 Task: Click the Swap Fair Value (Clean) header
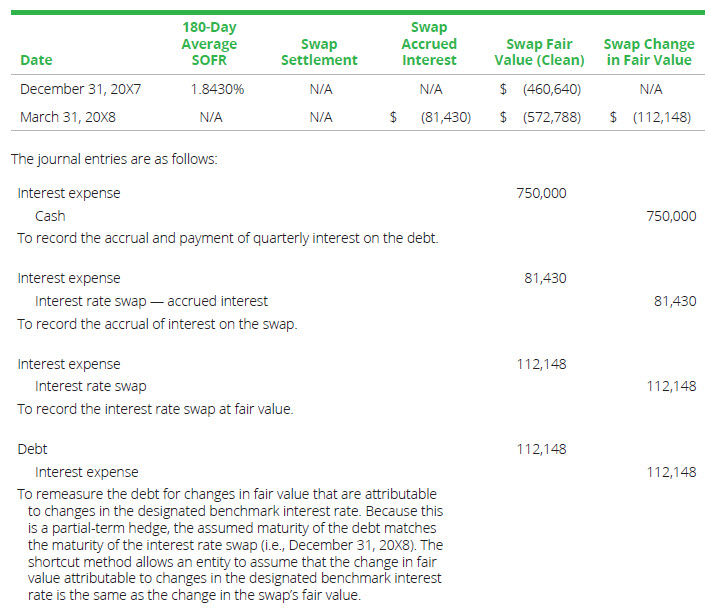[539, 52]
